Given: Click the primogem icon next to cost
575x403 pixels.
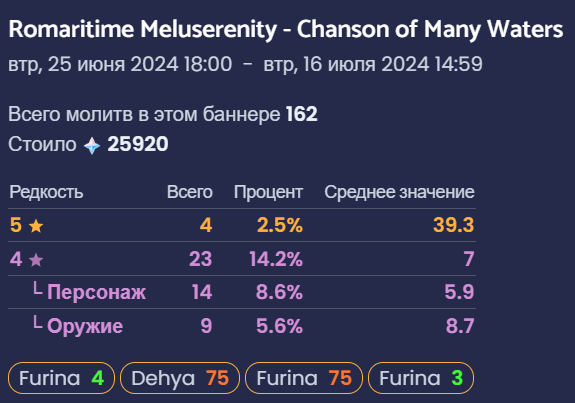Looking at the screenshot, I should pos(92,145).
